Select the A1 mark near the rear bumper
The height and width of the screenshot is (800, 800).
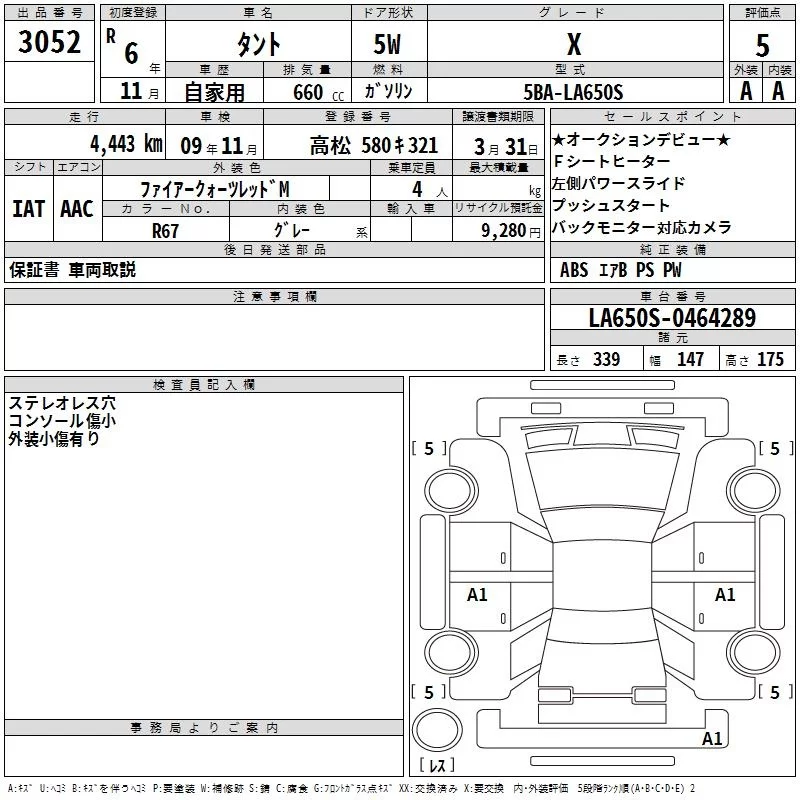(712, 739)
